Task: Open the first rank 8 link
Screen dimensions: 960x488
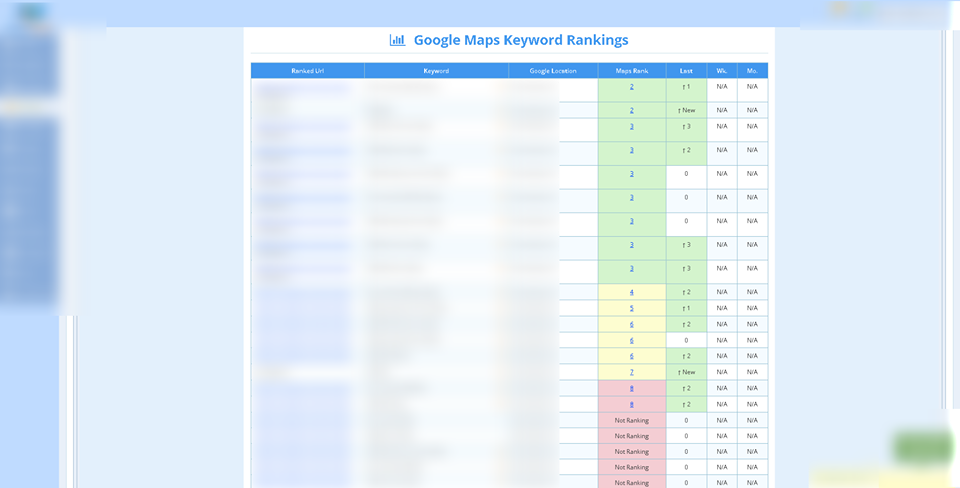Action: pos(631,388)
